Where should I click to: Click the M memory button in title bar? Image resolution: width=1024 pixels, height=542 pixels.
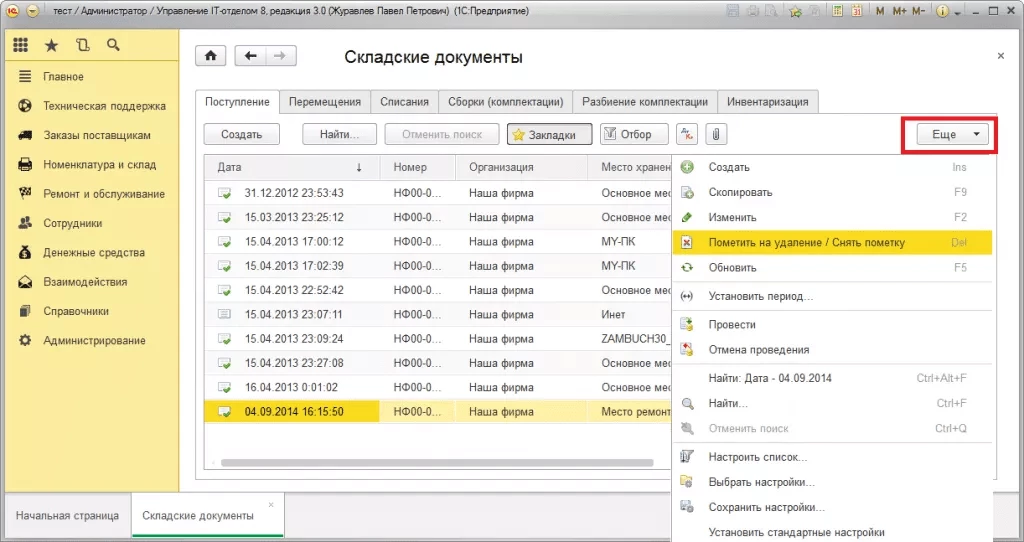[880, 11]
